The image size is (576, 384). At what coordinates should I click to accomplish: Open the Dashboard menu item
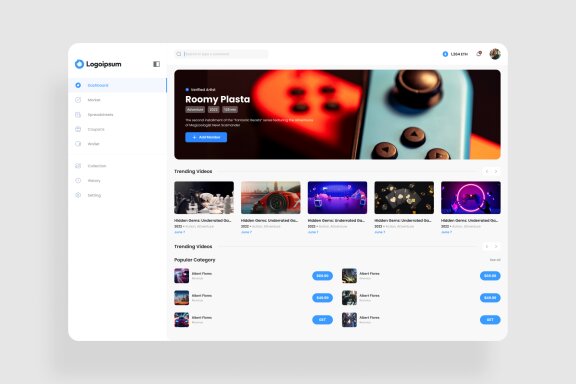(117, 85)
